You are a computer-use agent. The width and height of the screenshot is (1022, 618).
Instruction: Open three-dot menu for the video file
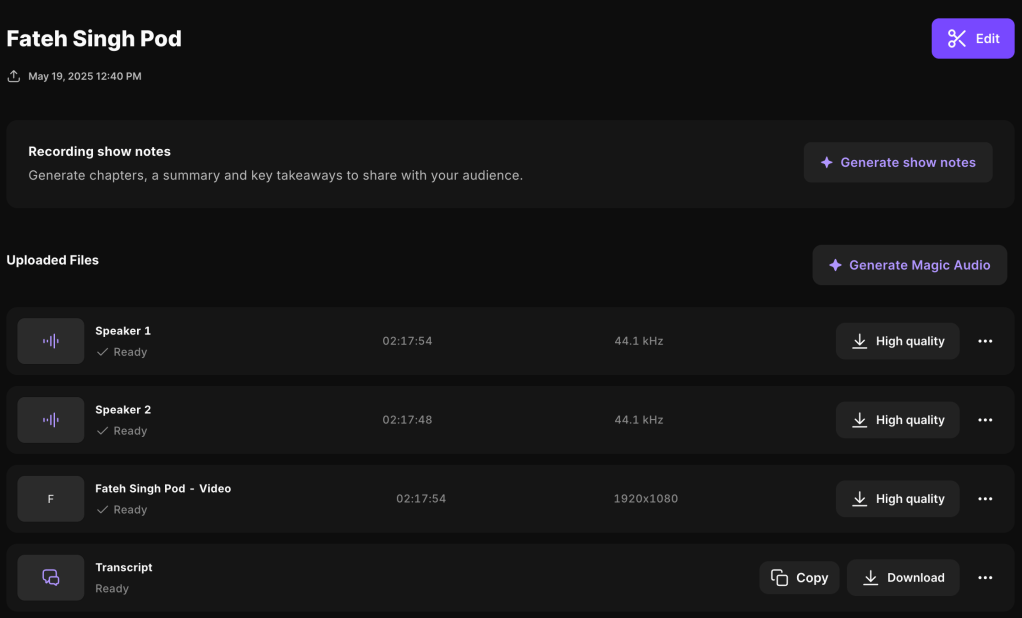(985, 499)
